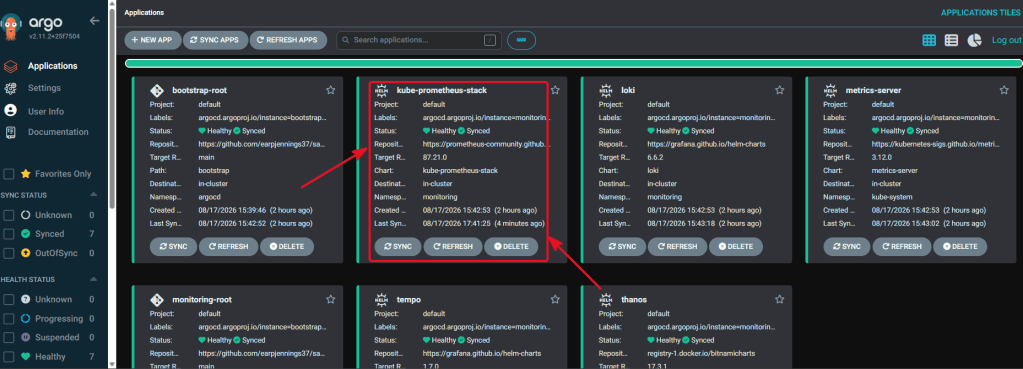The image size is (1023, 369).
Task: Open the Settings sidebar page
Action: click(44, 88)
